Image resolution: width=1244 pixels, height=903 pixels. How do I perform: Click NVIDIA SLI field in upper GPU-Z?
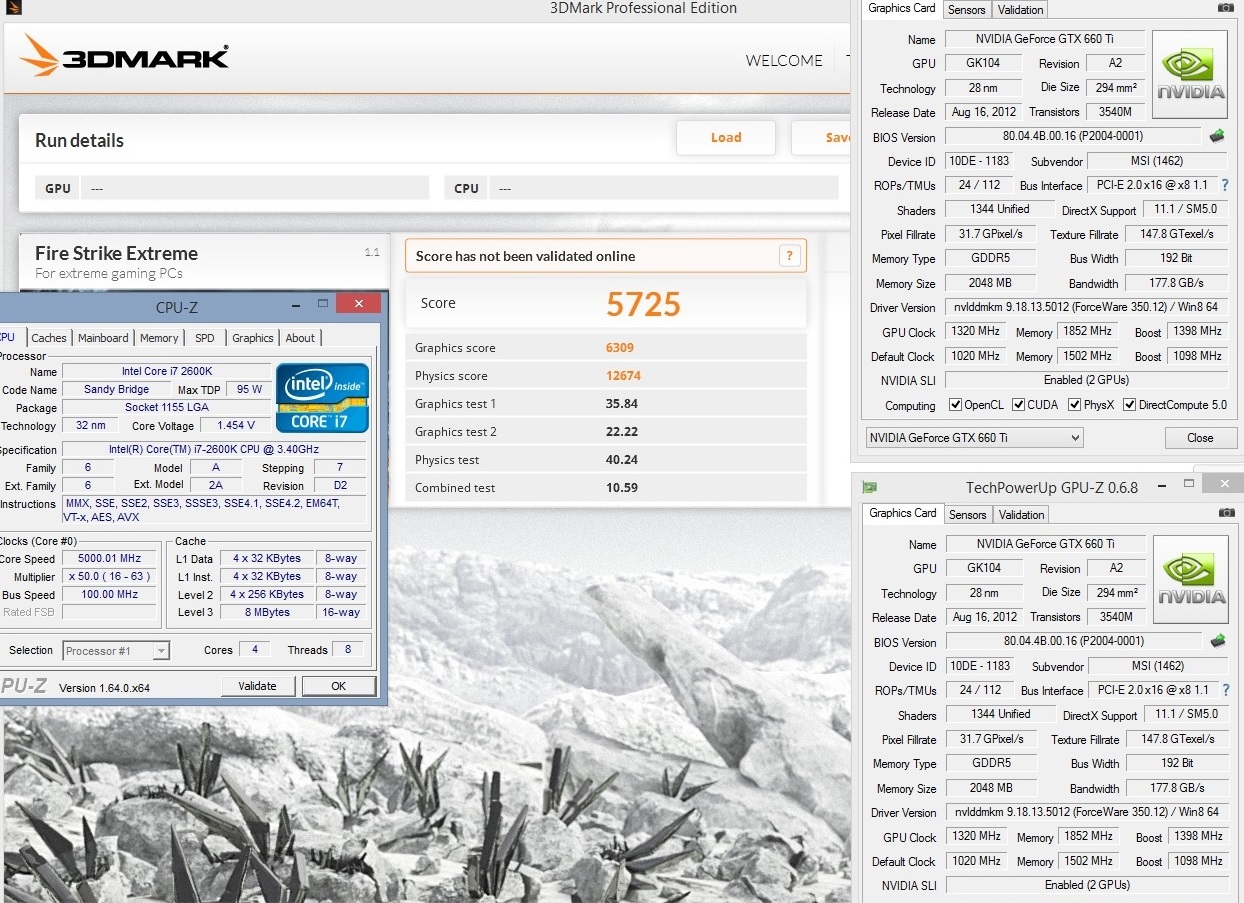coord(1085,380)
